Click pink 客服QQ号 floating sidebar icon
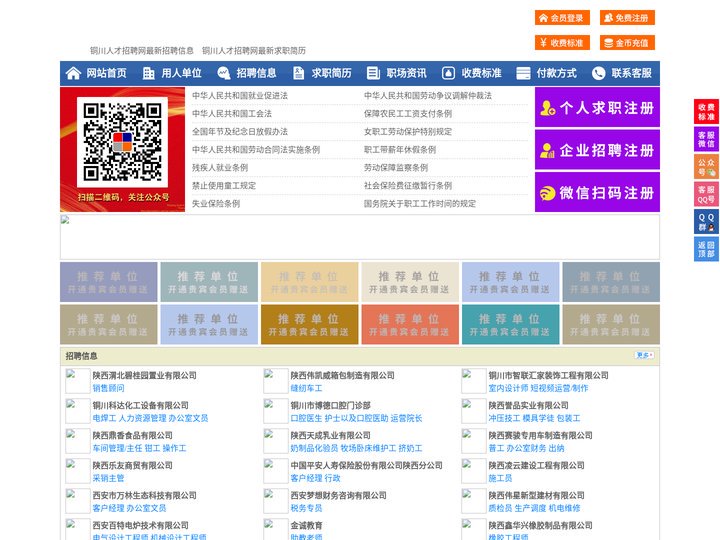The height and width of the screenshot is (540, 720). (706, 194)
